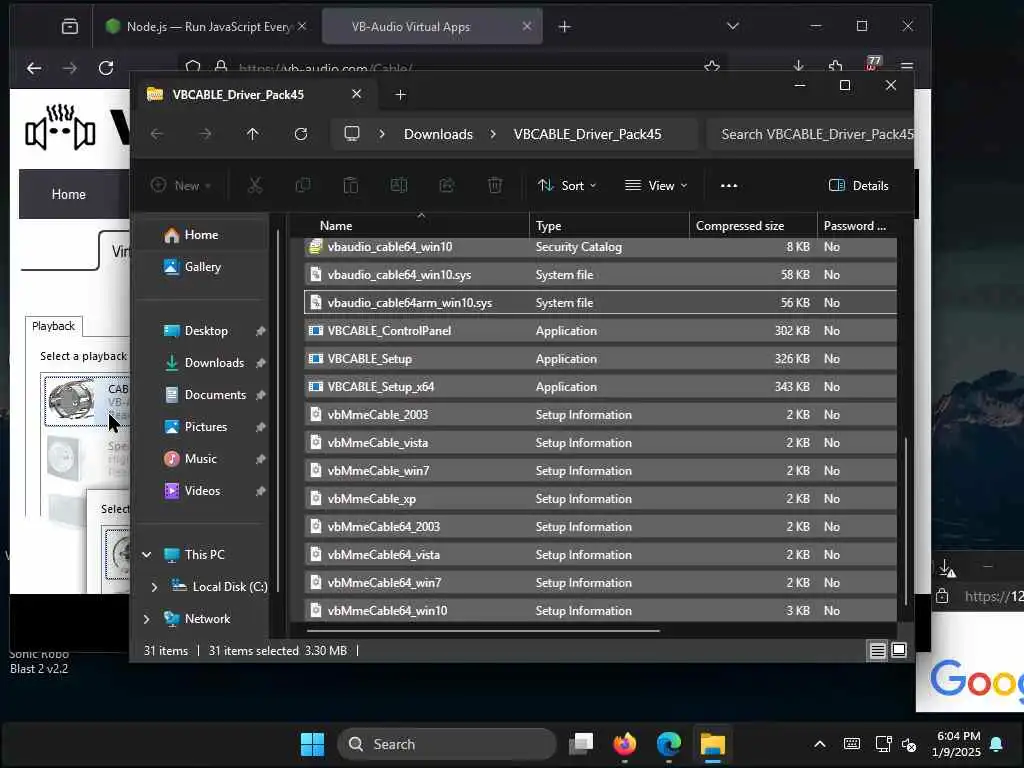Click the Search VBCABLE_Driver_Pack45 field

tap(810, 134)
